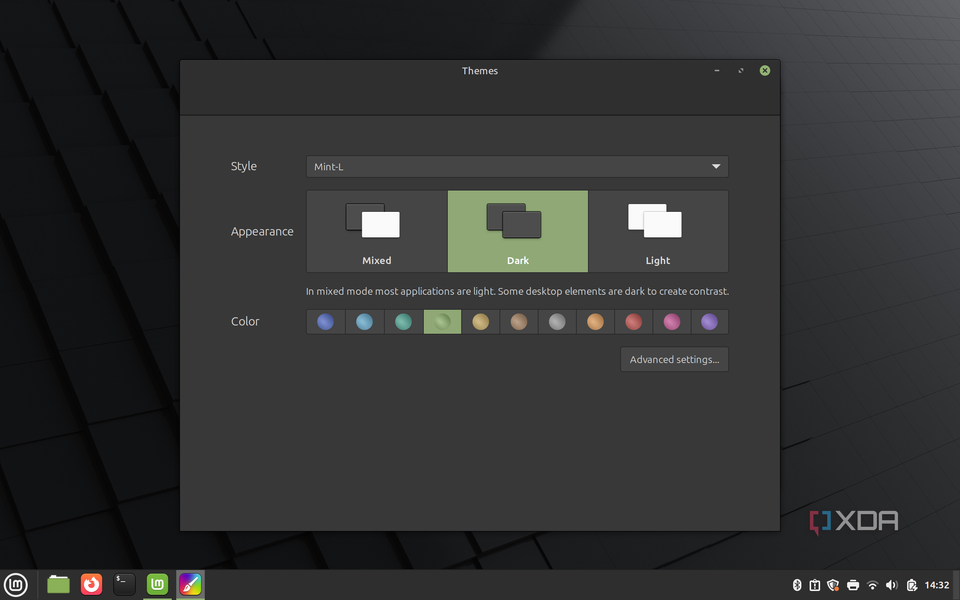The image size is (960, 600).
Task: Open the system reports tray icon
Action: (814, 585)
